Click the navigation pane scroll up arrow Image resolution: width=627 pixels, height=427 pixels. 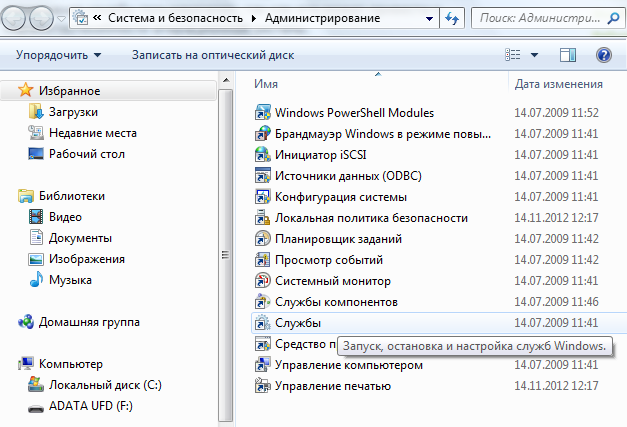(226, 80)
